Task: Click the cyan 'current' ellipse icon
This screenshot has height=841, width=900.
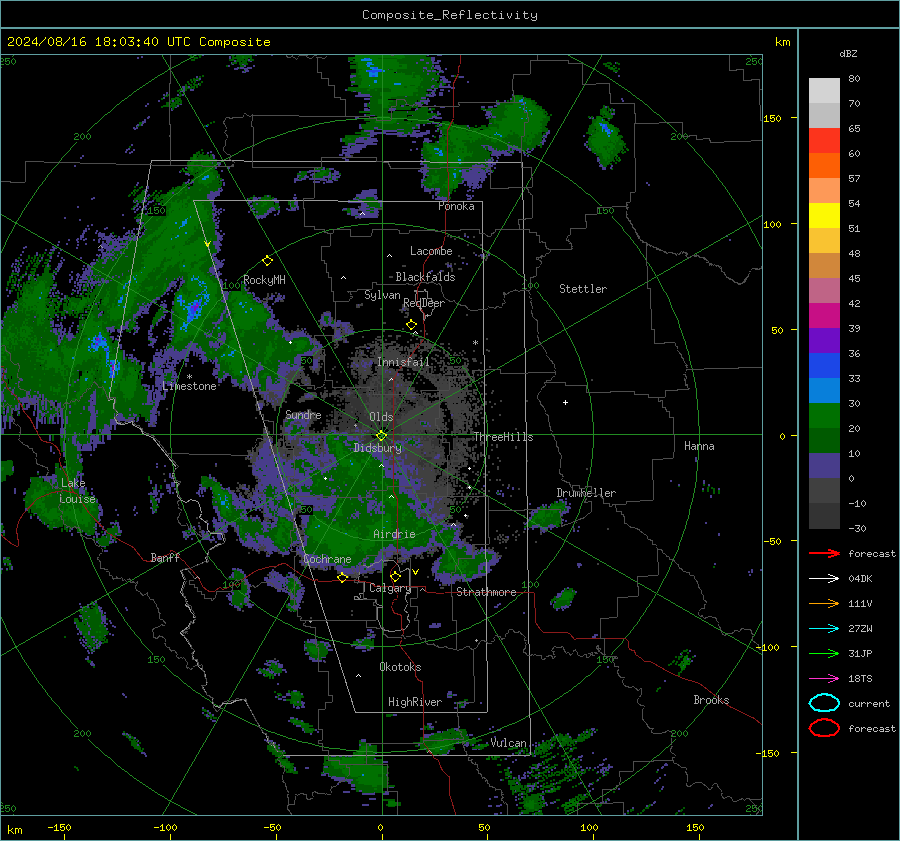Action: 824,703
